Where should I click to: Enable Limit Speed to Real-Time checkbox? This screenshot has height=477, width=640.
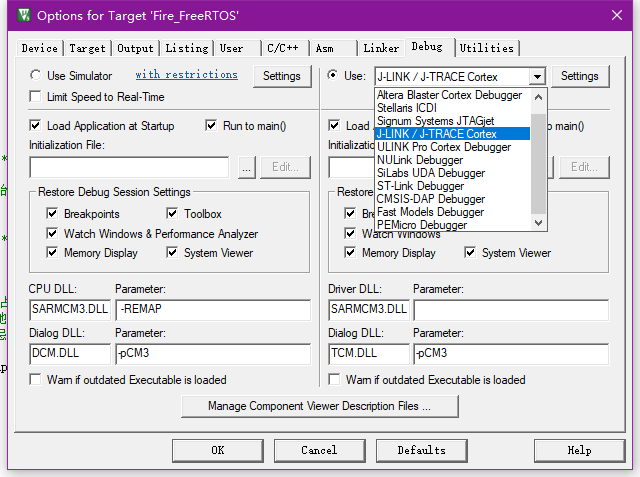36,97
